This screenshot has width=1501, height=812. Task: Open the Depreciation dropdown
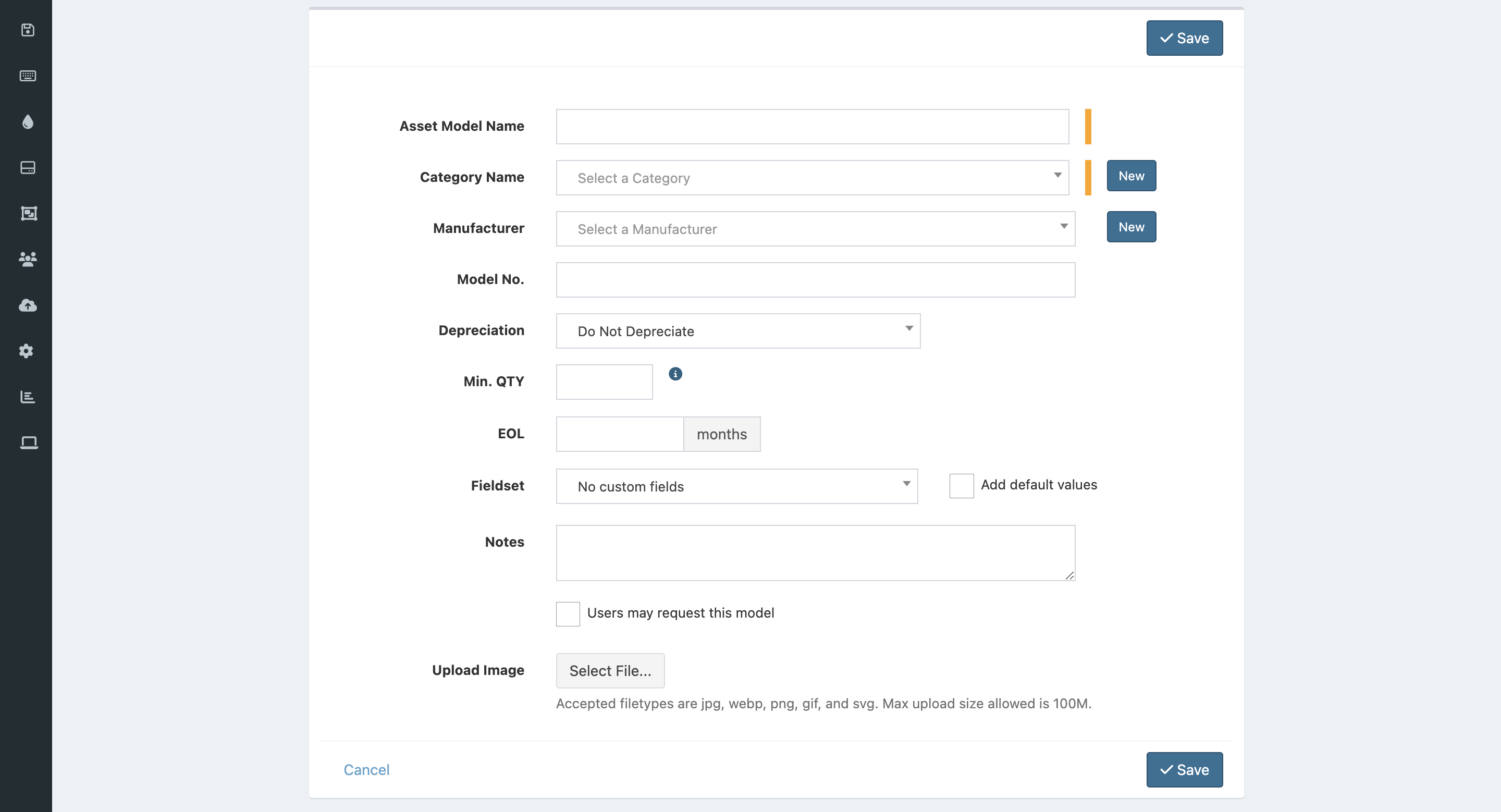click(737, 331)
